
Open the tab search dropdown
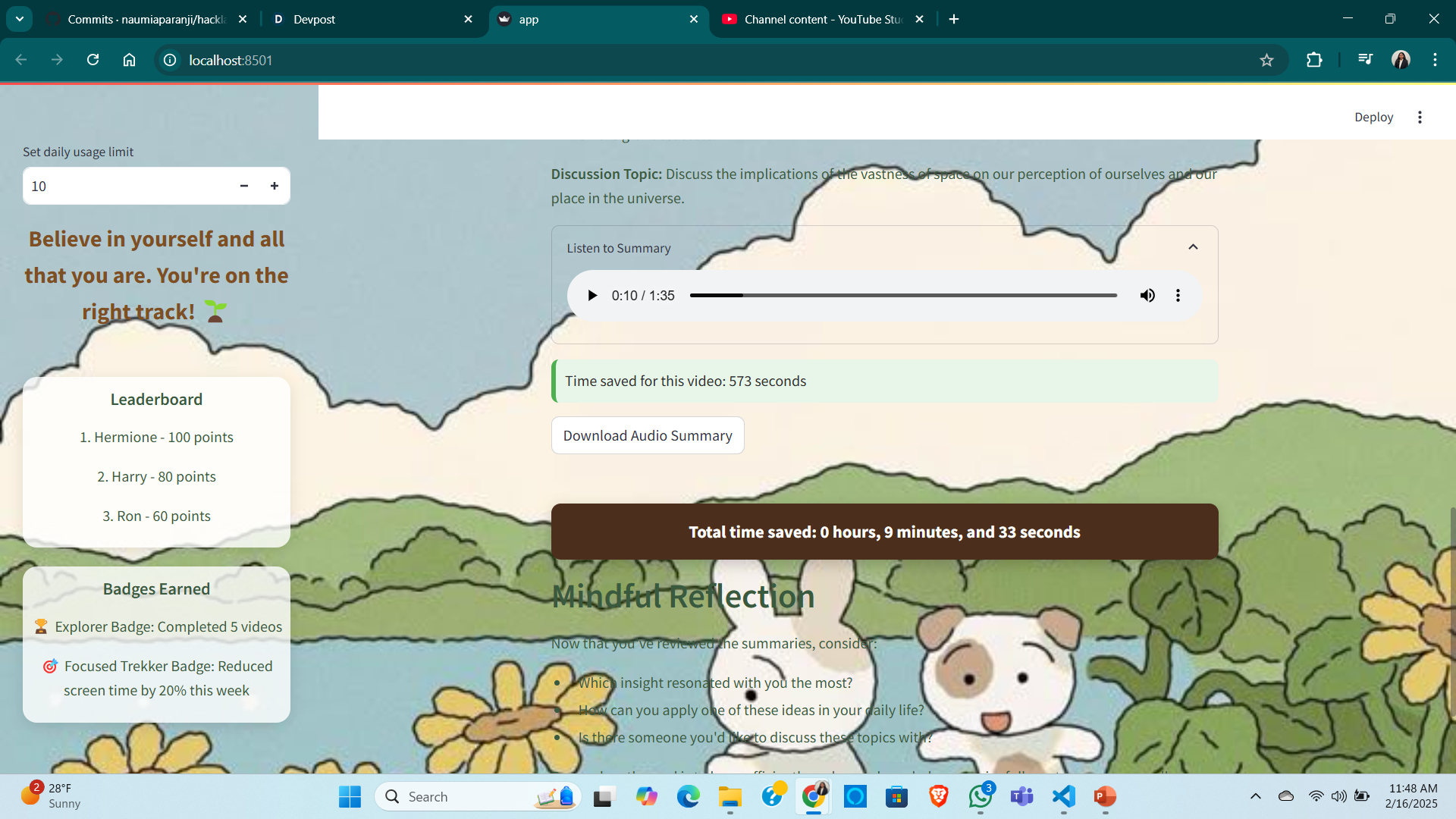click(19, 19)
